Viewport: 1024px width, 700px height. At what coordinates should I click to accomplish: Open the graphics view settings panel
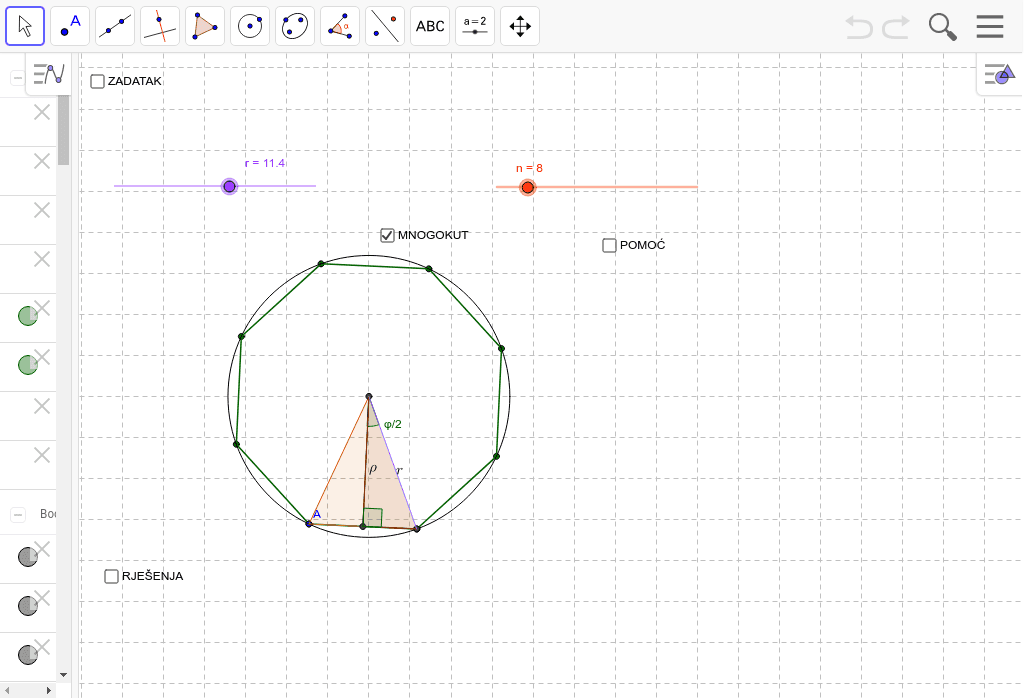pyautogui.click(x=997, y=73)
